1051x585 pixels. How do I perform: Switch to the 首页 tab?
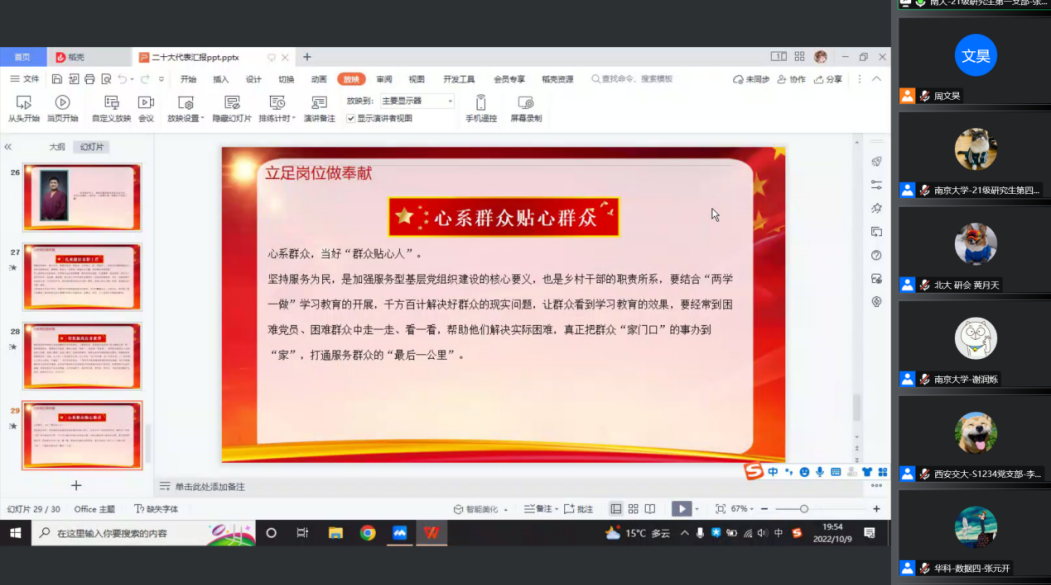click(x=23, y=58)
